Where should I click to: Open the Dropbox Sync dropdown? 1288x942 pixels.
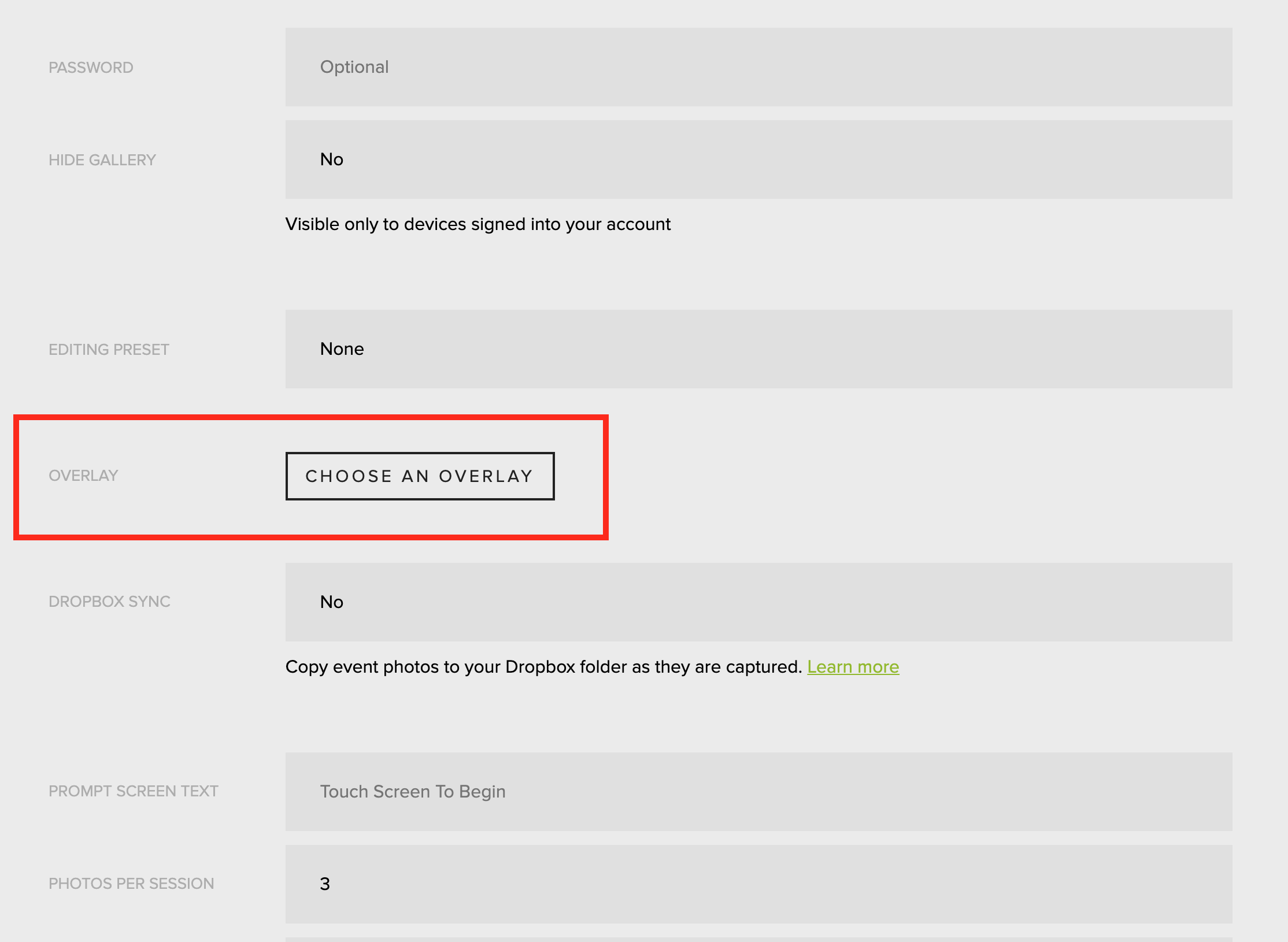pyautogui.click(x=758, y=602)
